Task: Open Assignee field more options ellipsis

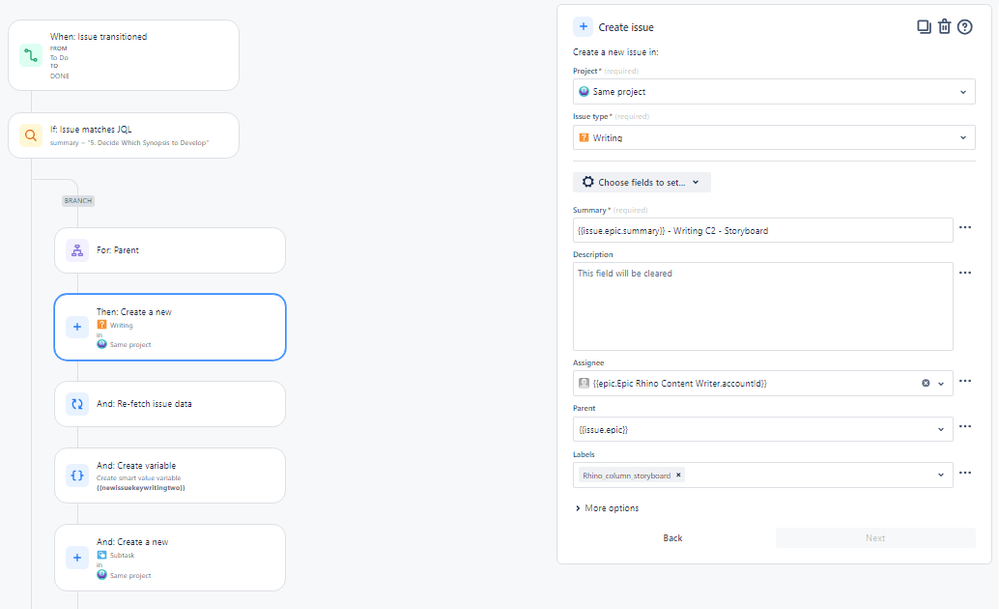Action: coord(965,381)
